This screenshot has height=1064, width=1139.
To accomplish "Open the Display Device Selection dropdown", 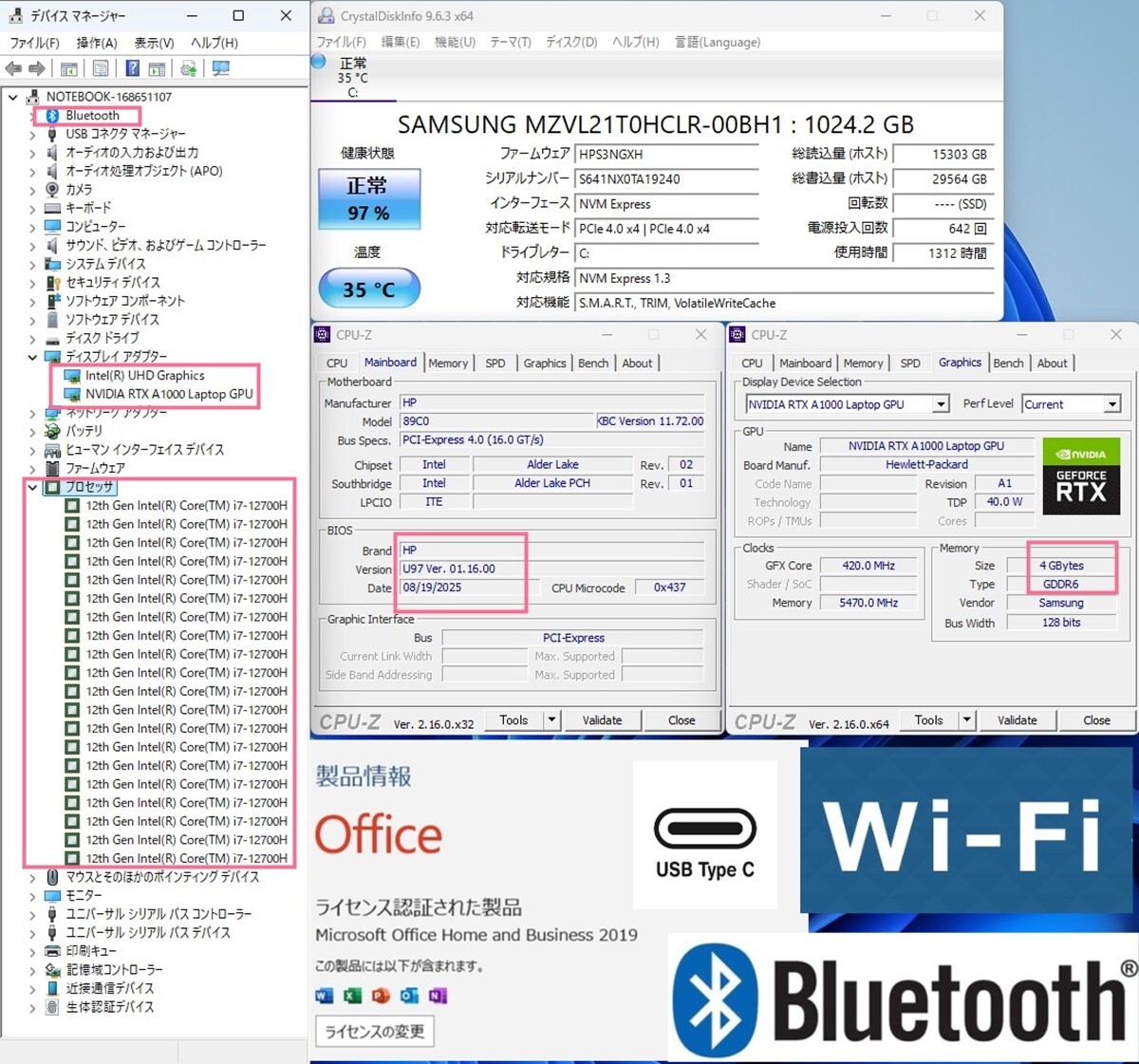I will pos(940,404).
